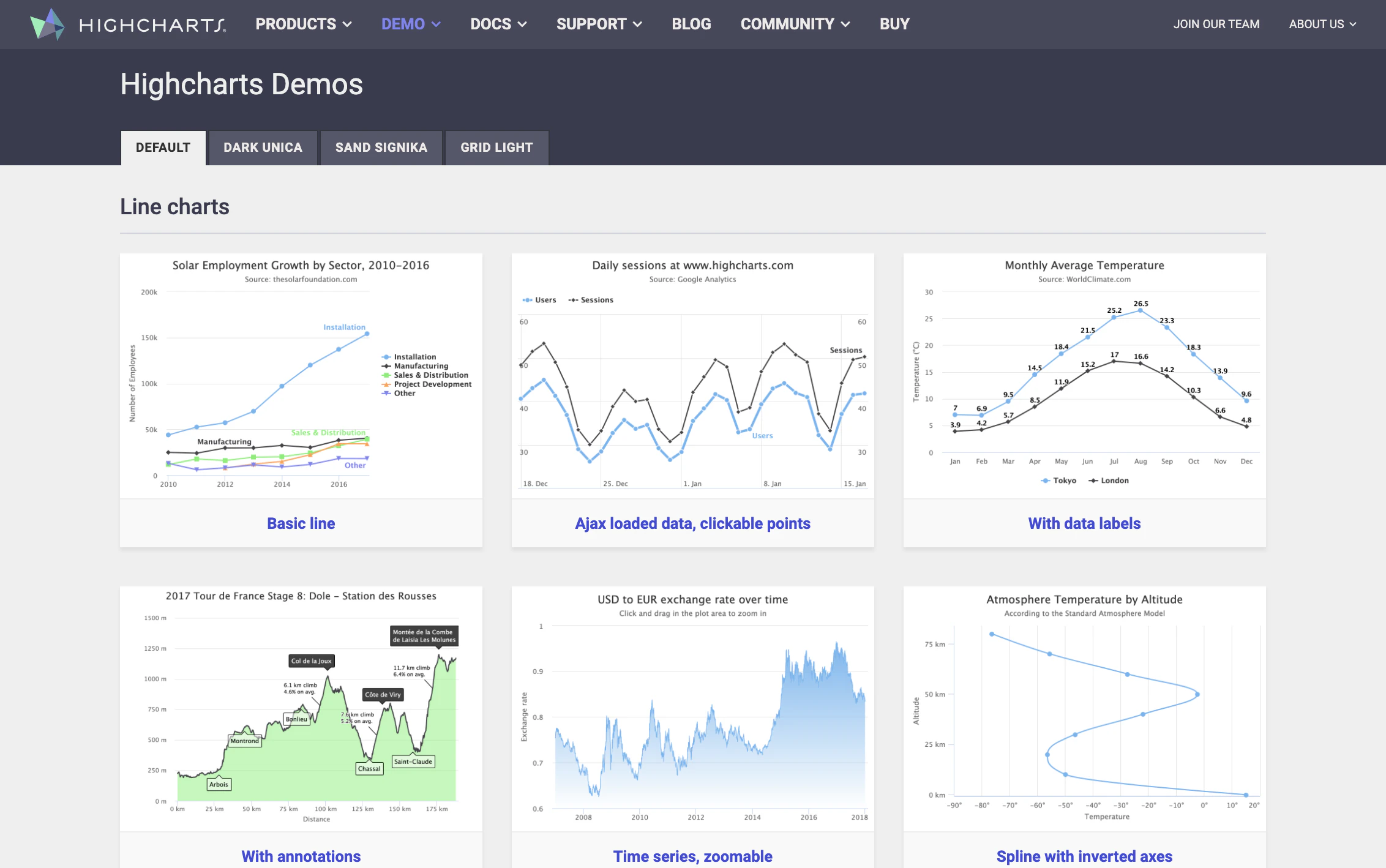Select the Default theme tab

[163, 148]
